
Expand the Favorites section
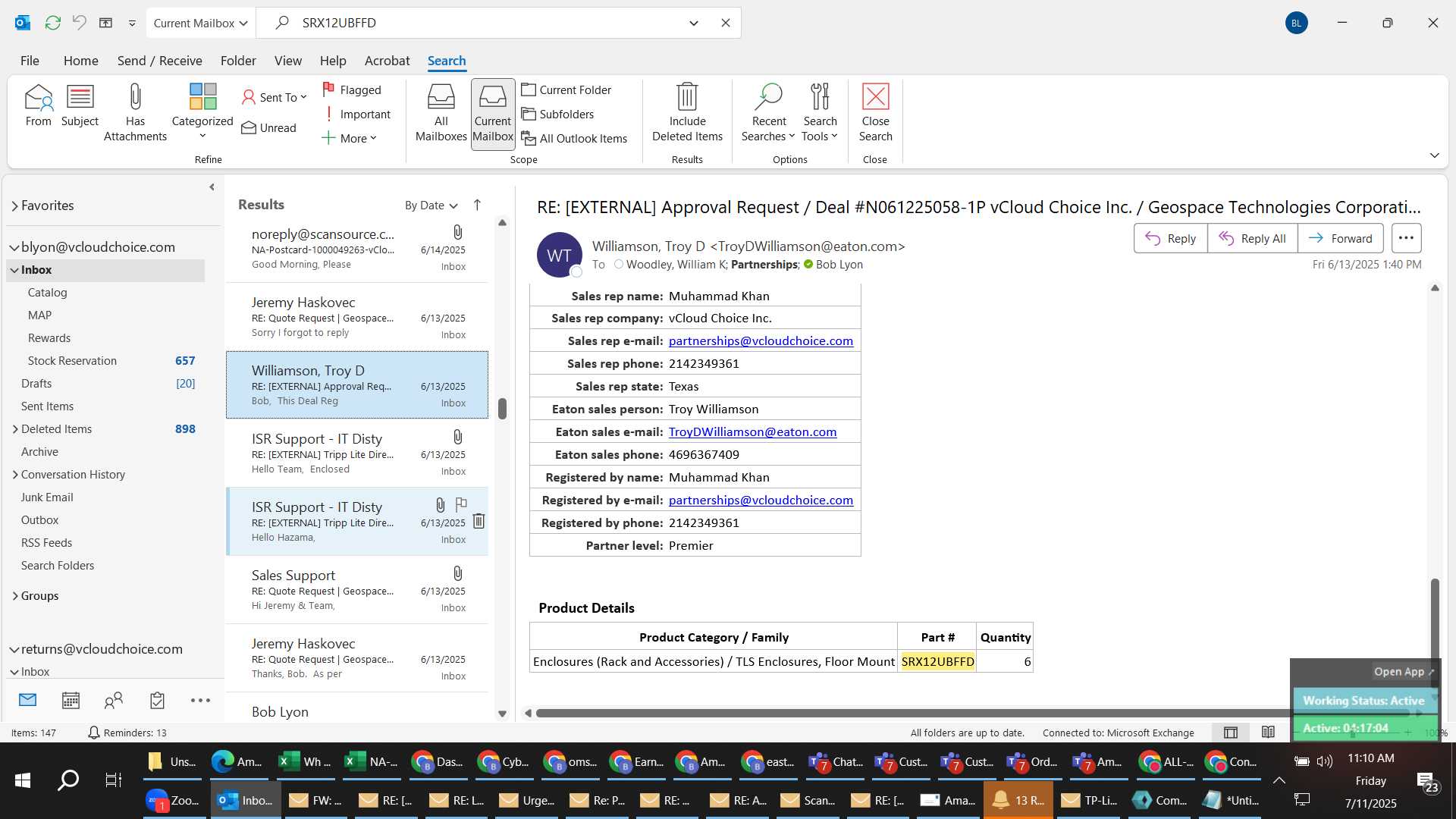coord(14,206)
